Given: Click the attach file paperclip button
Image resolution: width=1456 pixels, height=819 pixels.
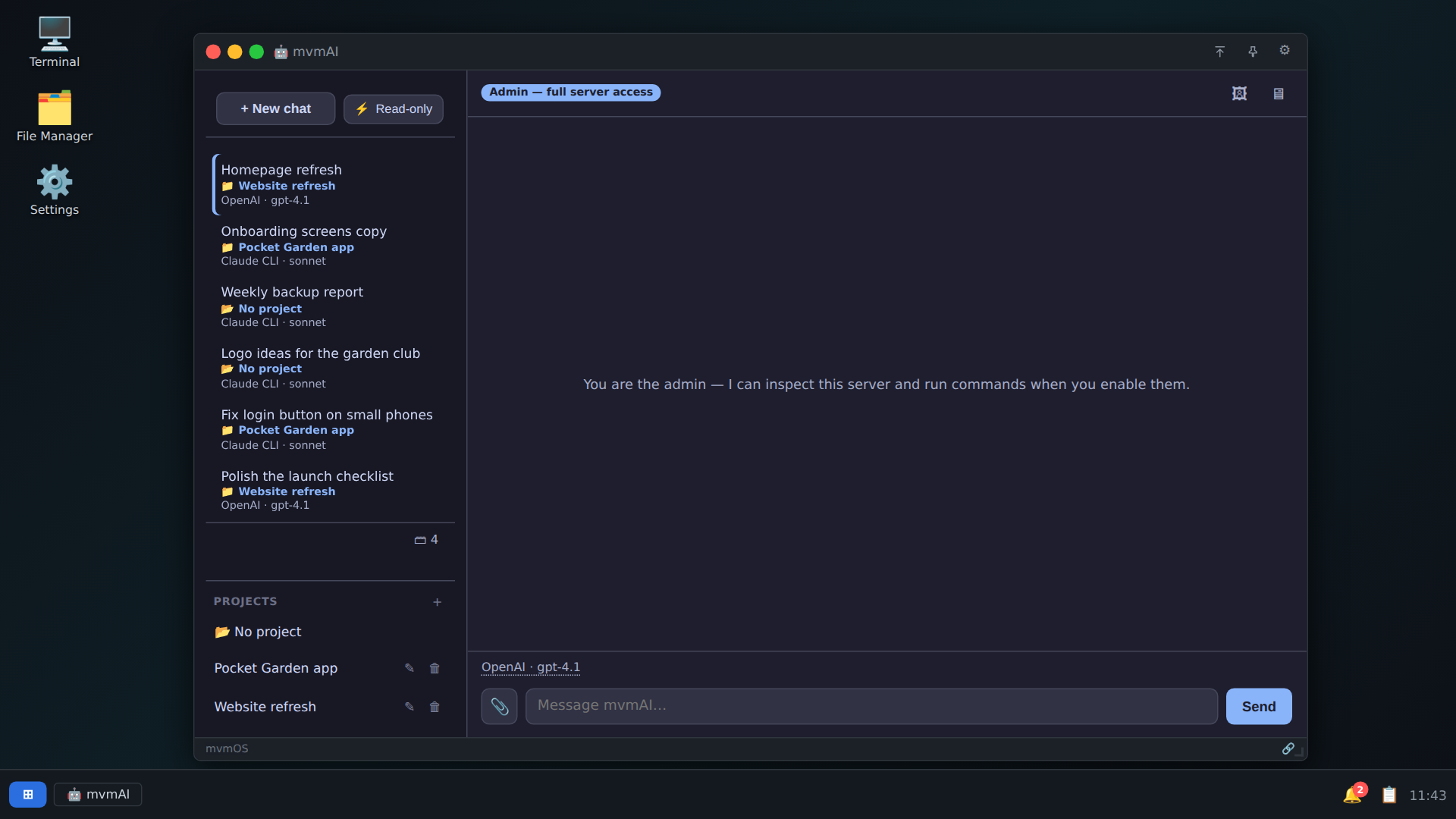Looking at the screenshot, I should 499,706.
